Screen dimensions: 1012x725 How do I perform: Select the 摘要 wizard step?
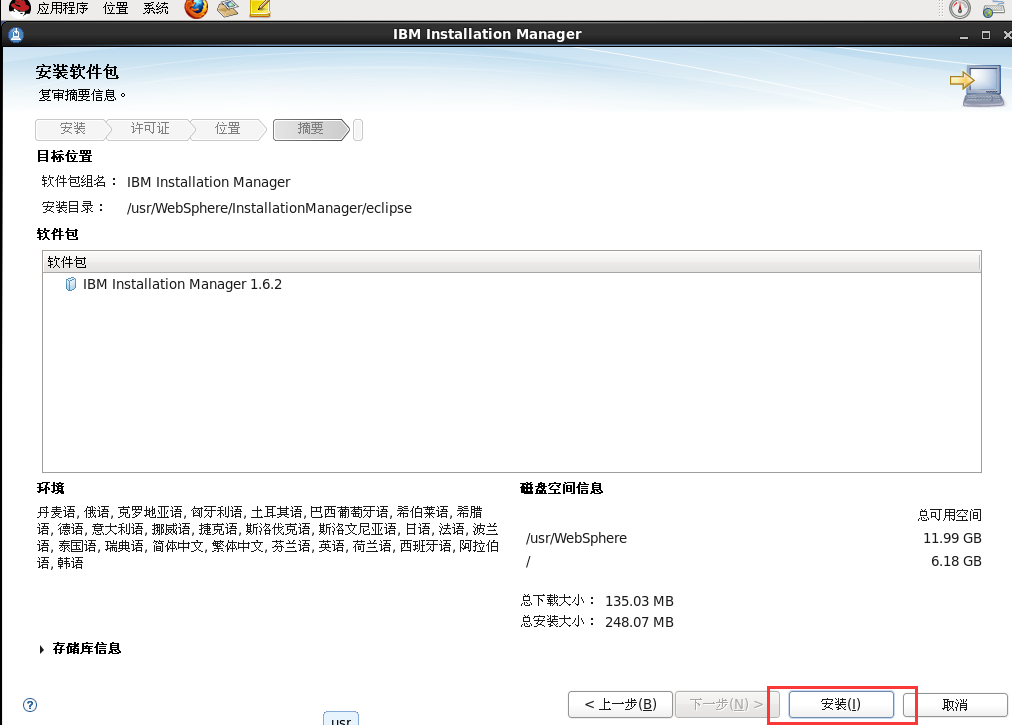pyautogui.click(x=310, y=128)
